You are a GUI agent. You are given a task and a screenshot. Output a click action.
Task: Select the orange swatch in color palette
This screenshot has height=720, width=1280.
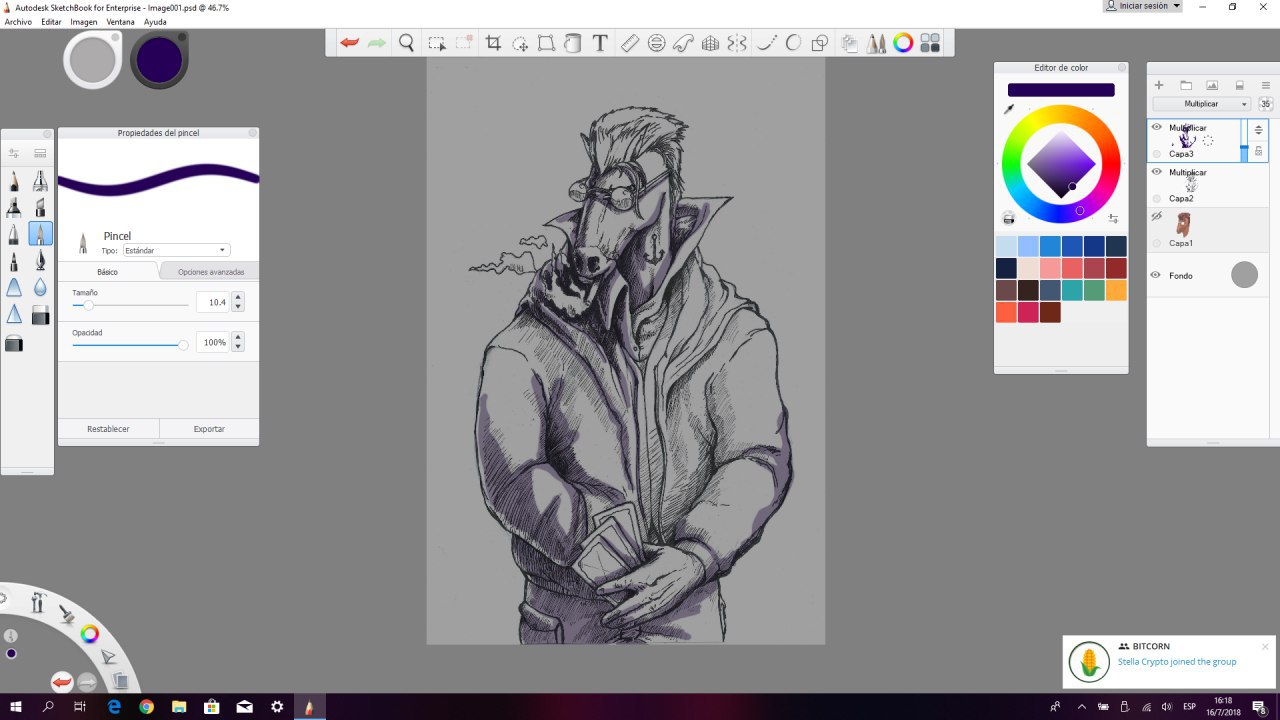coord(1115,290)
